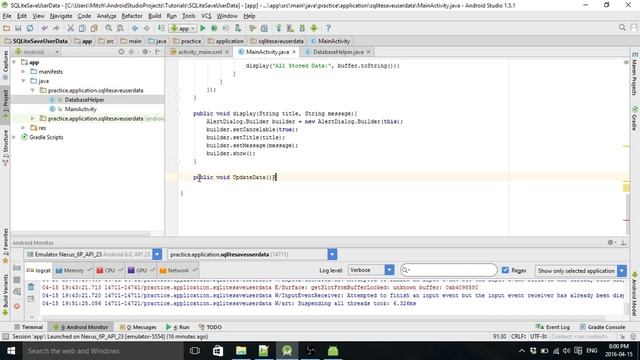Open the VCS menu
This screenshot has height=360, width=640.
[206, 16]
